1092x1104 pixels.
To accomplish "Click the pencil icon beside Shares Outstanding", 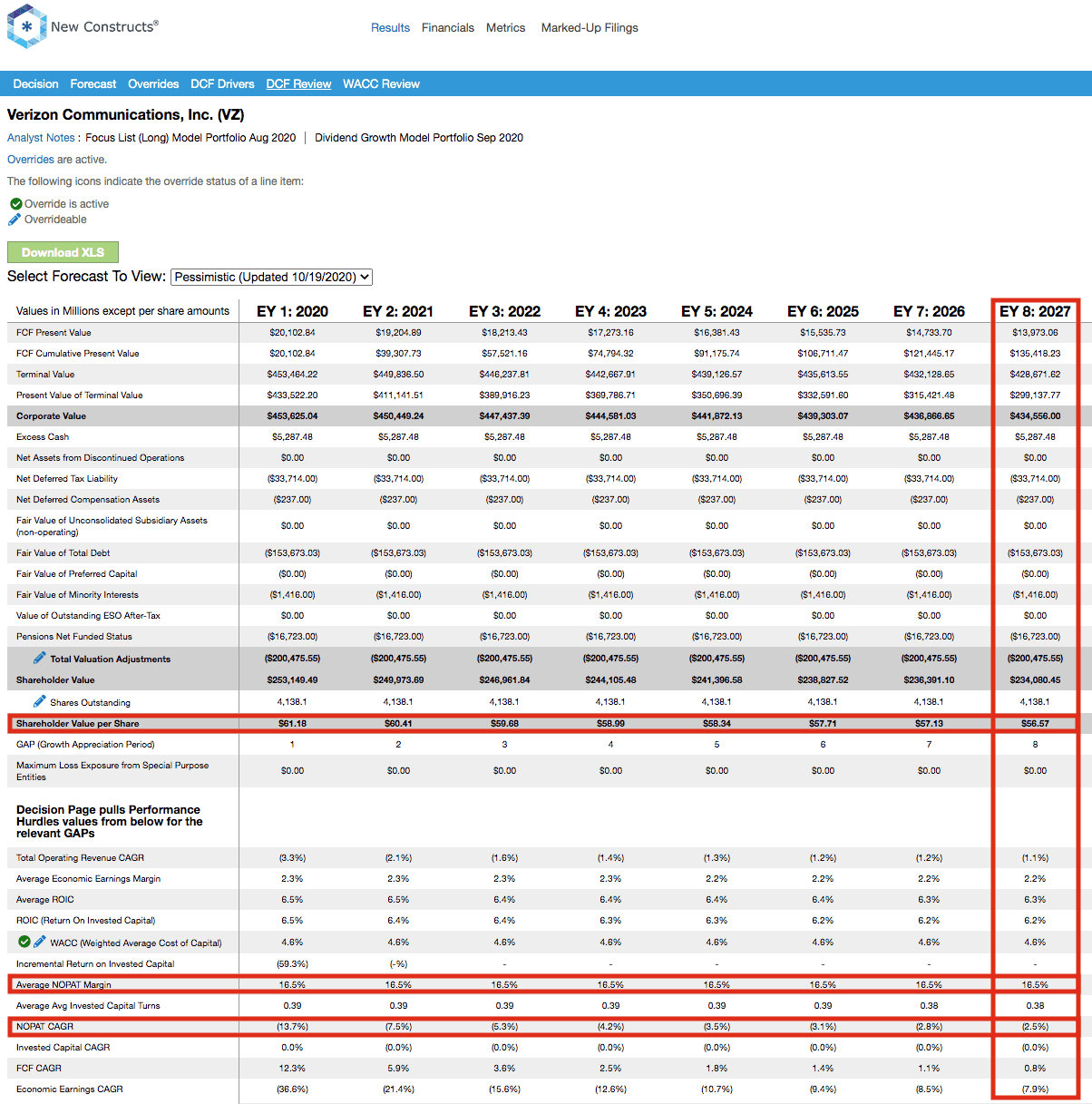I will [40, 701].
